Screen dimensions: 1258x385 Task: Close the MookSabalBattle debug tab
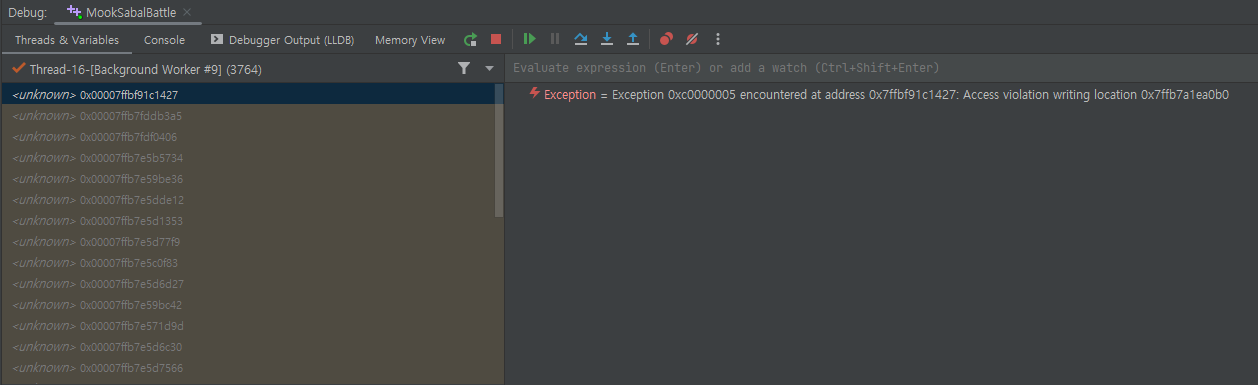[x=187, y=12]
